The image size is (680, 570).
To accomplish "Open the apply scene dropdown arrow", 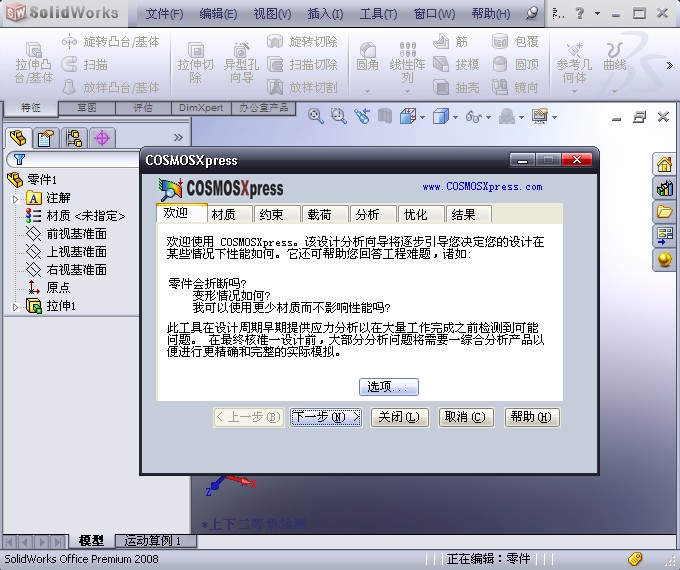I will (521, 118).
